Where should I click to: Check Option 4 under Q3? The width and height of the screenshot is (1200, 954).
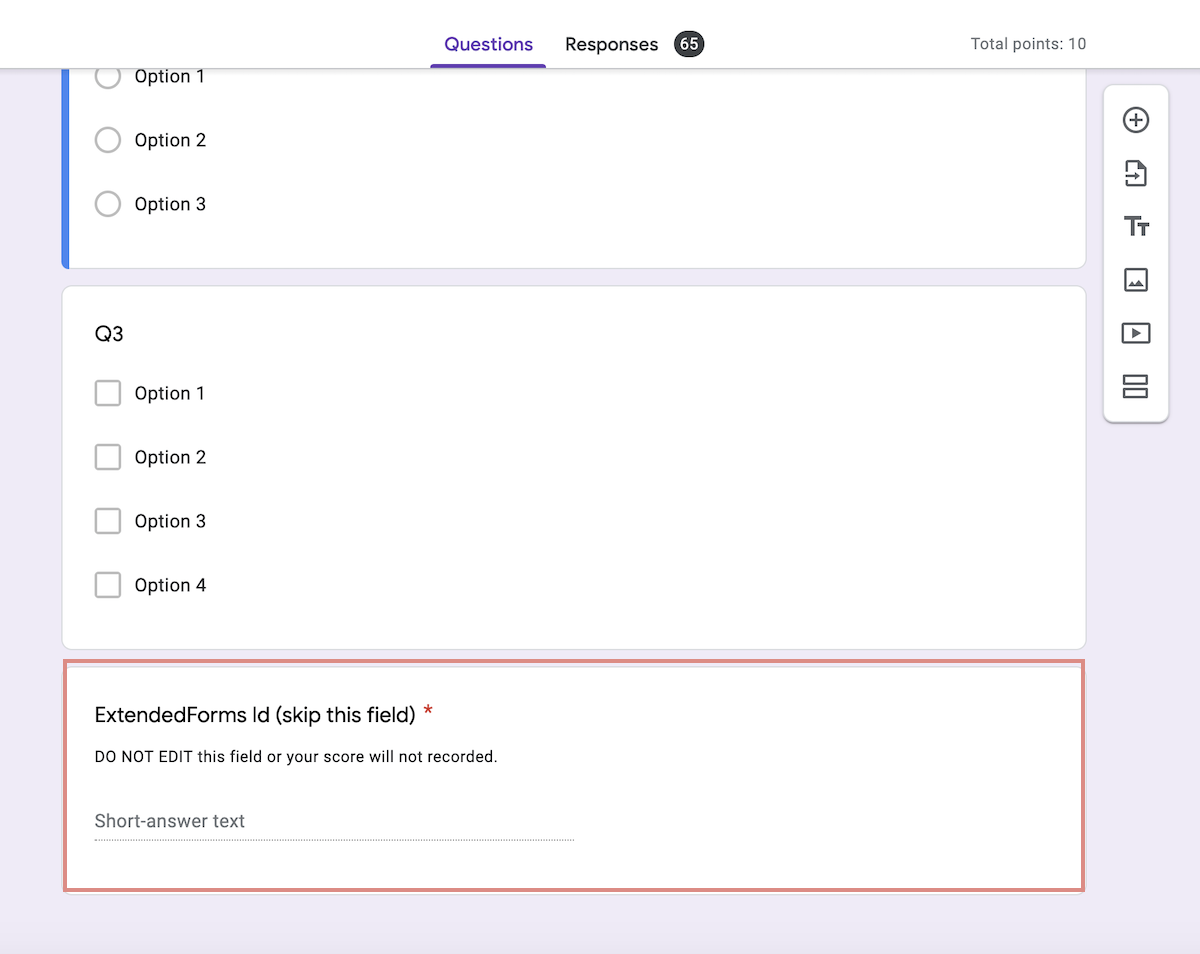pos(107,585)
